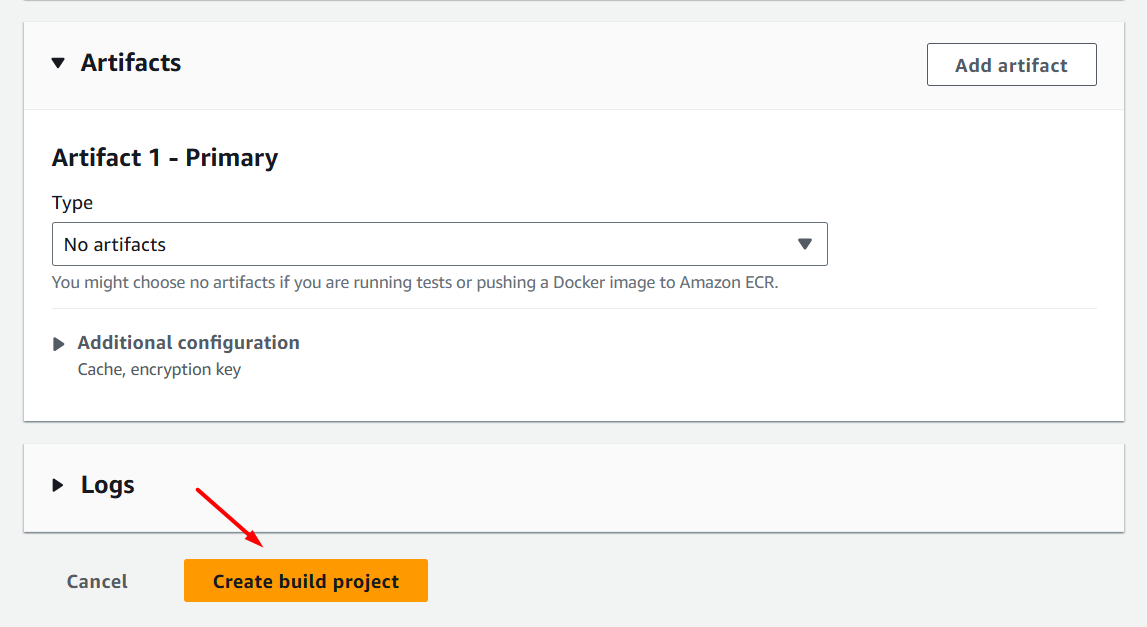
Task: Click Create build project button
Action: coord(305,581)
